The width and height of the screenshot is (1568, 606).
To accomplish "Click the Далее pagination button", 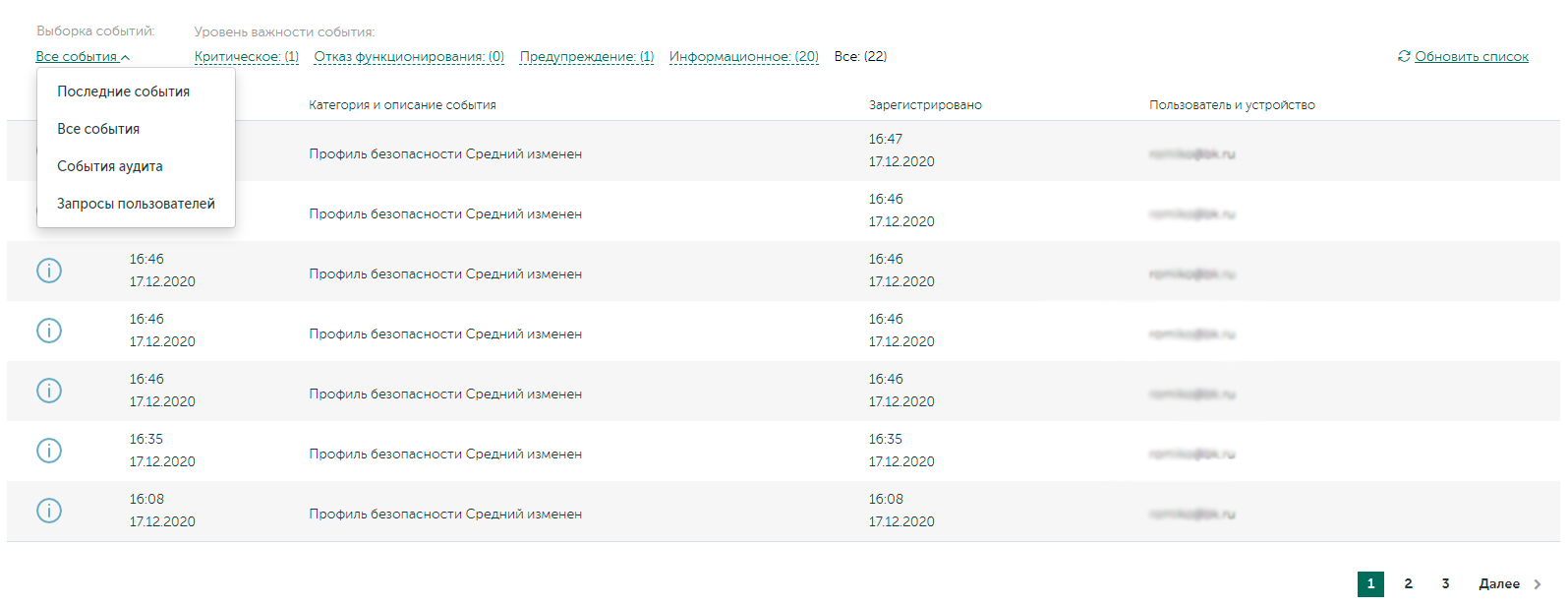I will coord(1499,584).
